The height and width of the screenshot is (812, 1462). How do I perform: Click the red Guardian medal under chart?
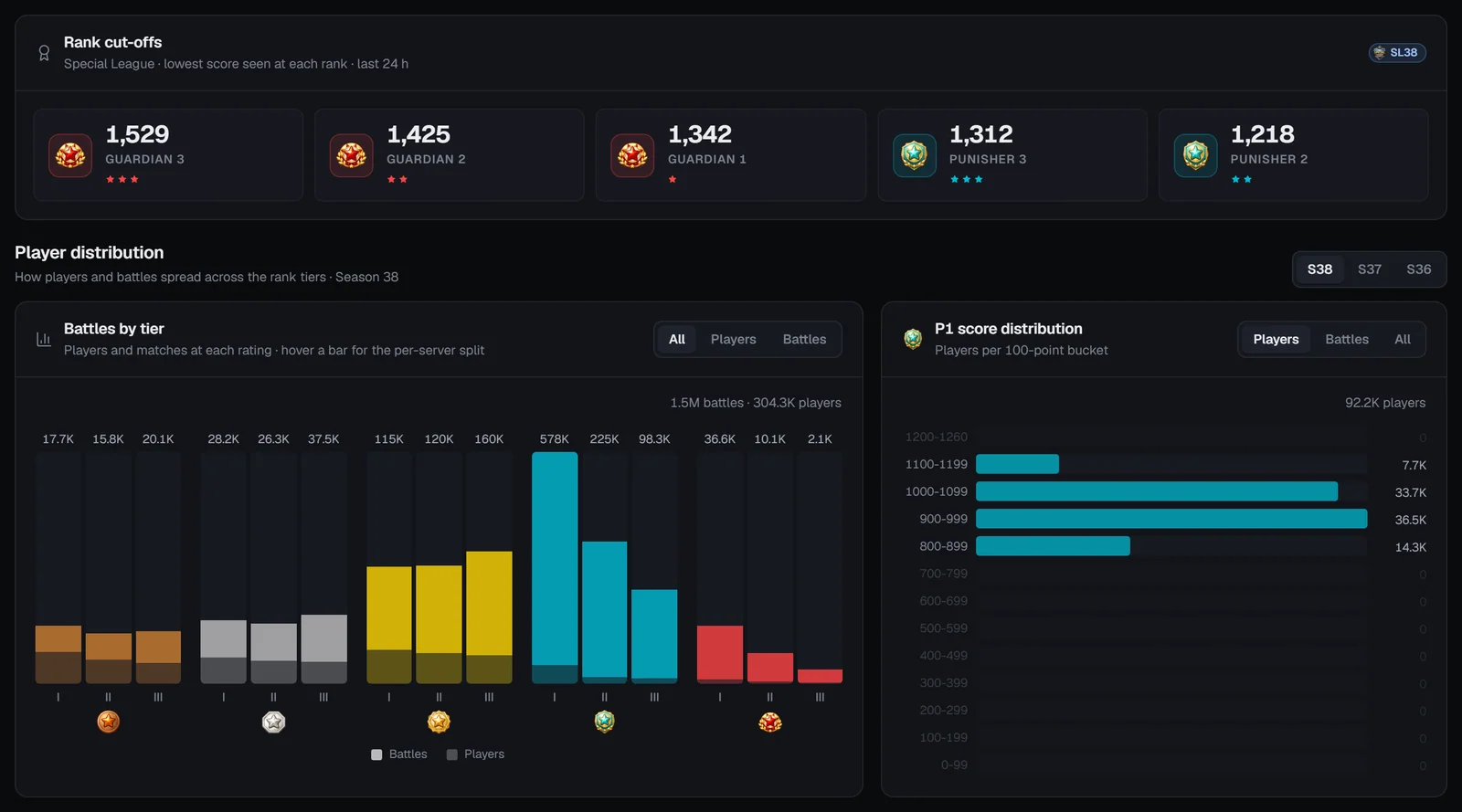coord(770,722)
